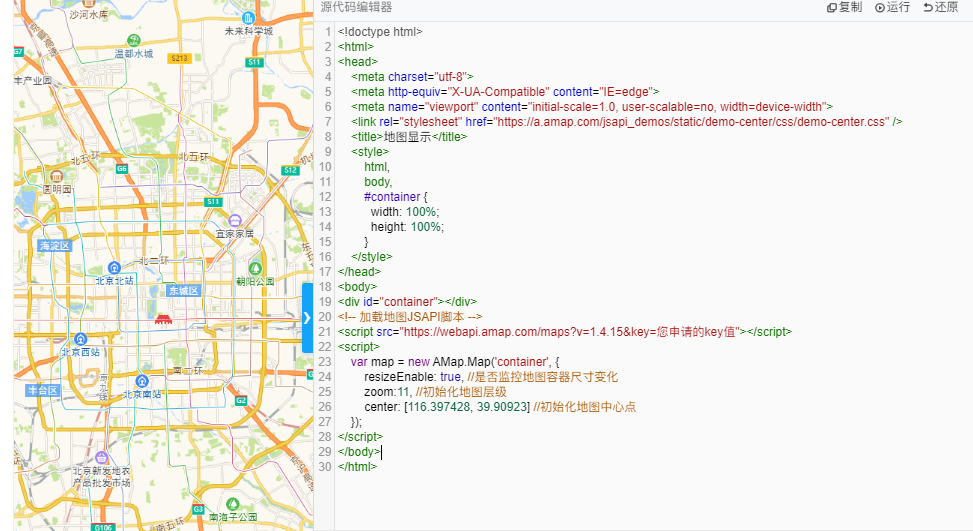Select the 北京南站 station icon
Image resolution: width=973 pixels, height=531 pixels.
point(142,381)
